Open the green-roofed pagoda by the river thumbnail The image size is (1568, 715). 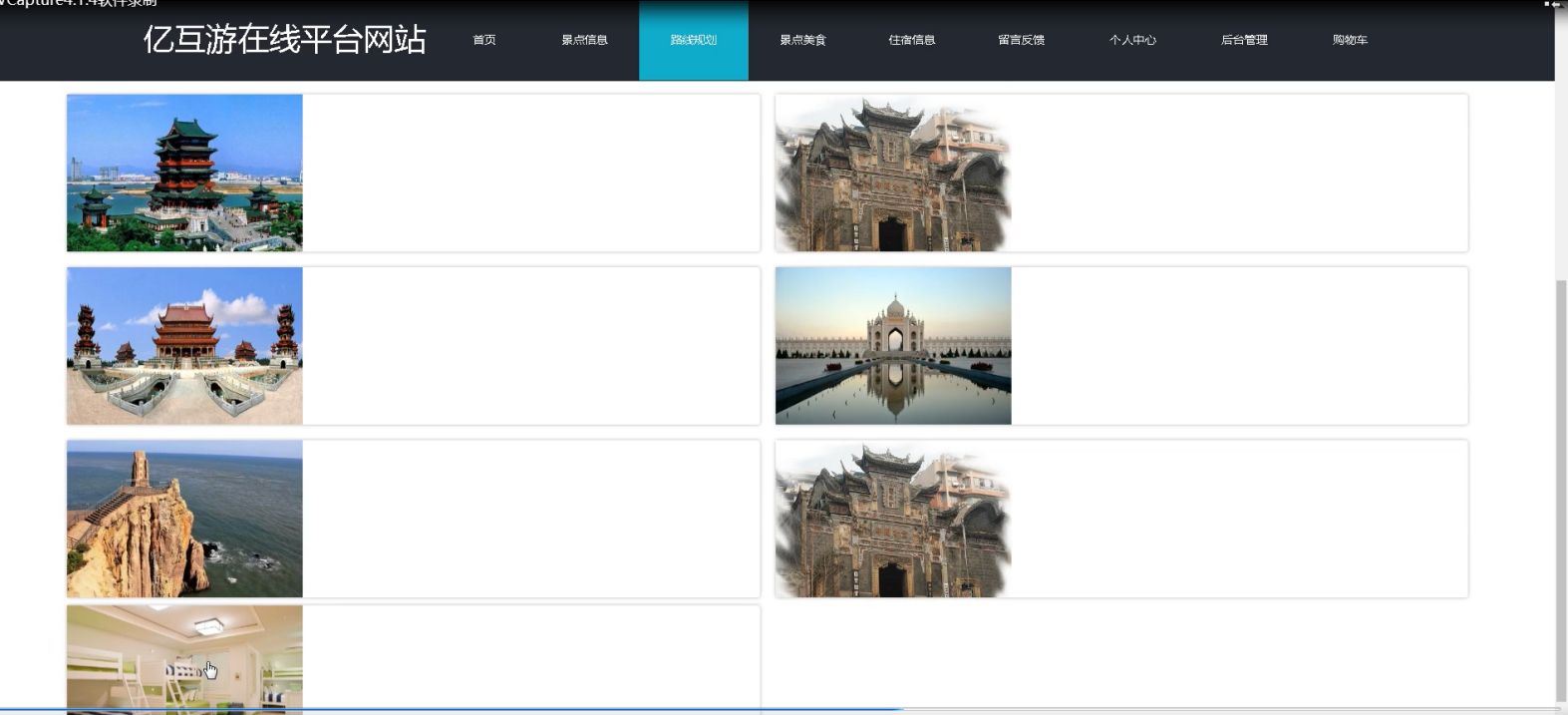(x=184, y=173)
